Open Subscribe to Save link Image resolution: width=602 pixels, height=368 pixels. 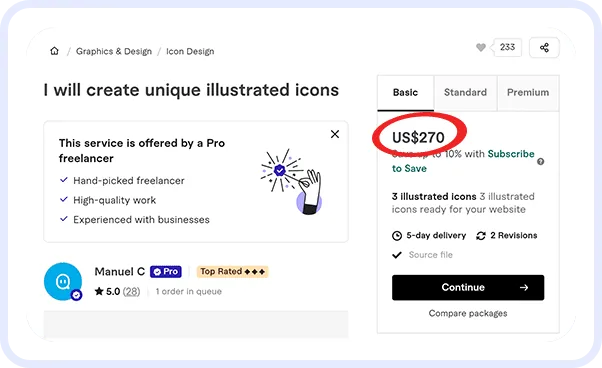[463, 161]
